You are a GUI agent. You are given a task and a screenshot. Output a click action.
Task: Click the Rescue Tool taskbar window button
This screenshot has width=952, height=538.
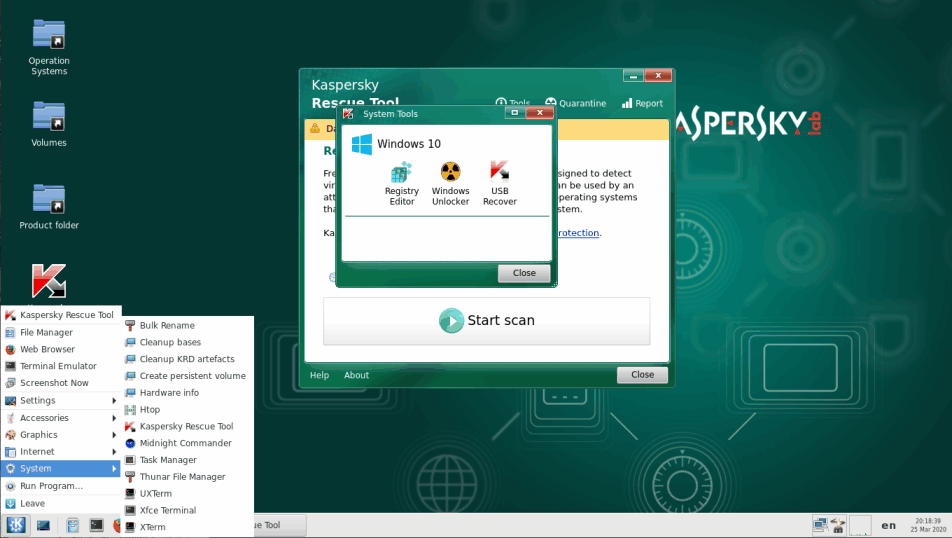pos(279,525)
